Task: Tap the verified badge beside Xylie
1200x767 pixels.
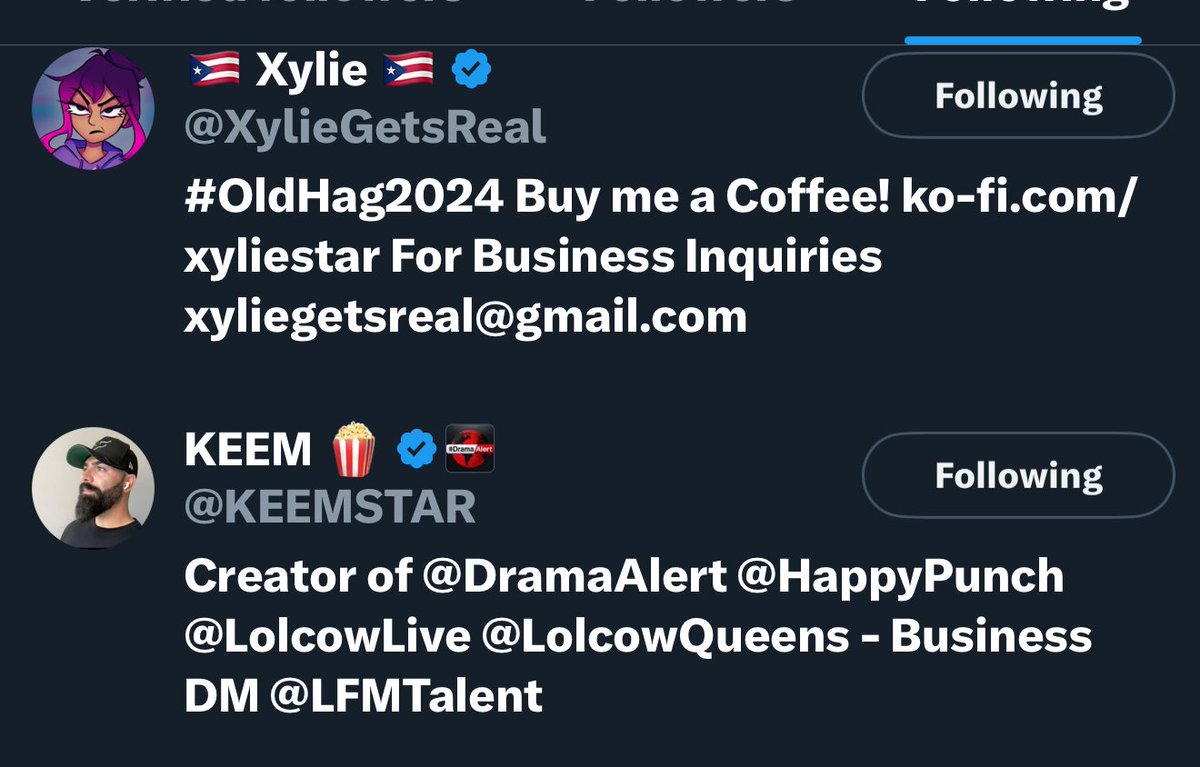Action: pyautogui.click(x=470, y=69)
